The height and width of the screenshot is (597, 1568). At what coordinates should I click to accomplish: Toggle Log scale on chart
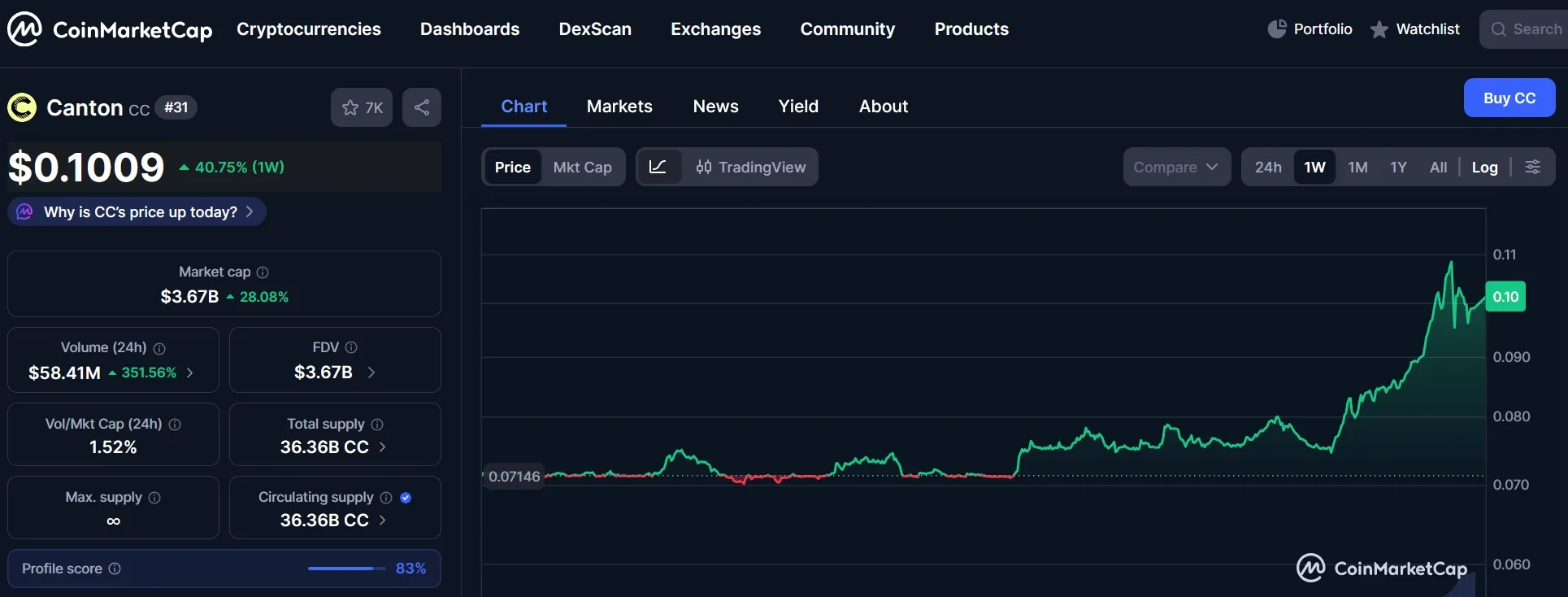(x=1484, y=167)
